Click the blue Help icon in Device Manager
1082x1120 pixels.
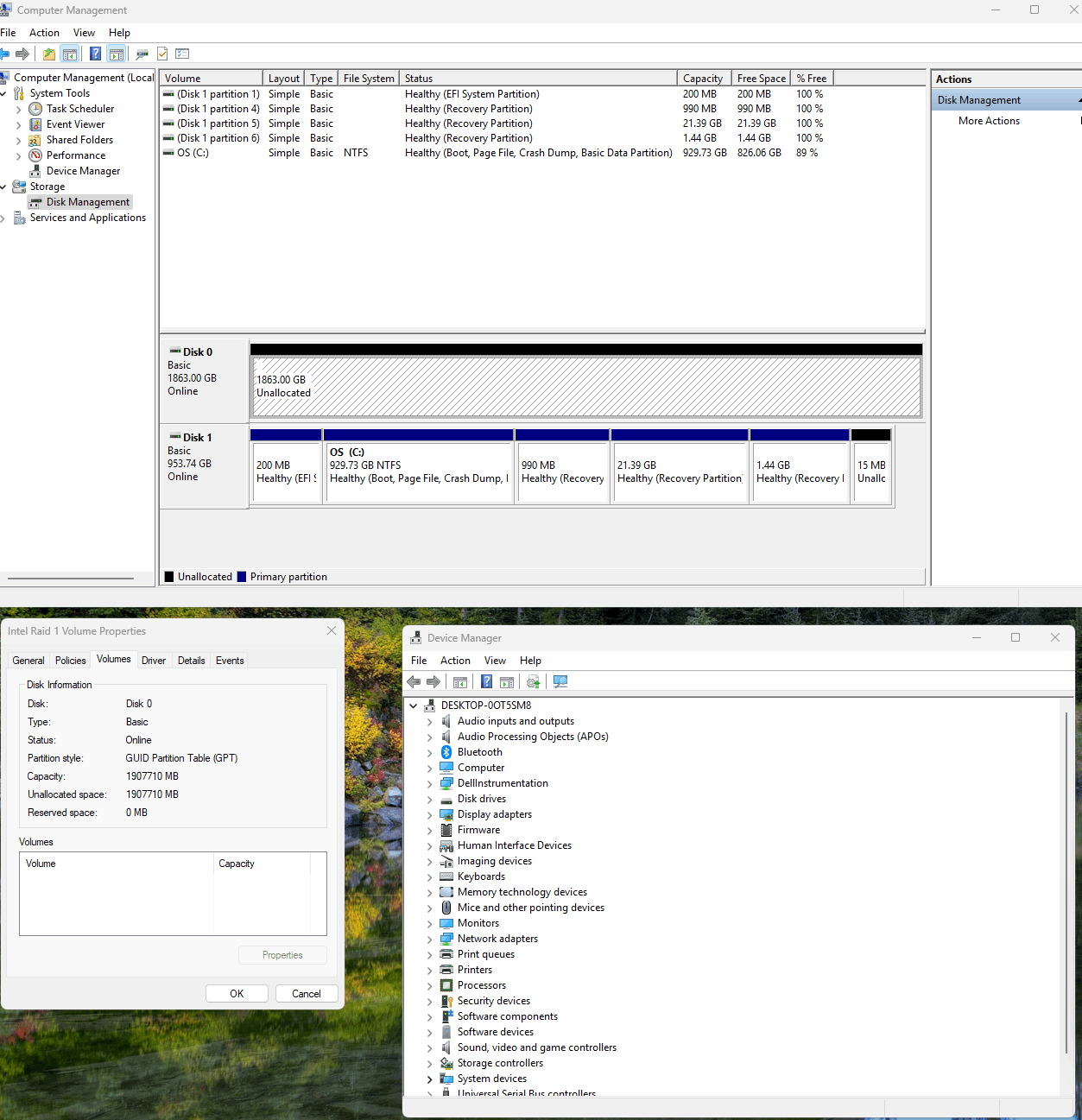tap(486, 682)
